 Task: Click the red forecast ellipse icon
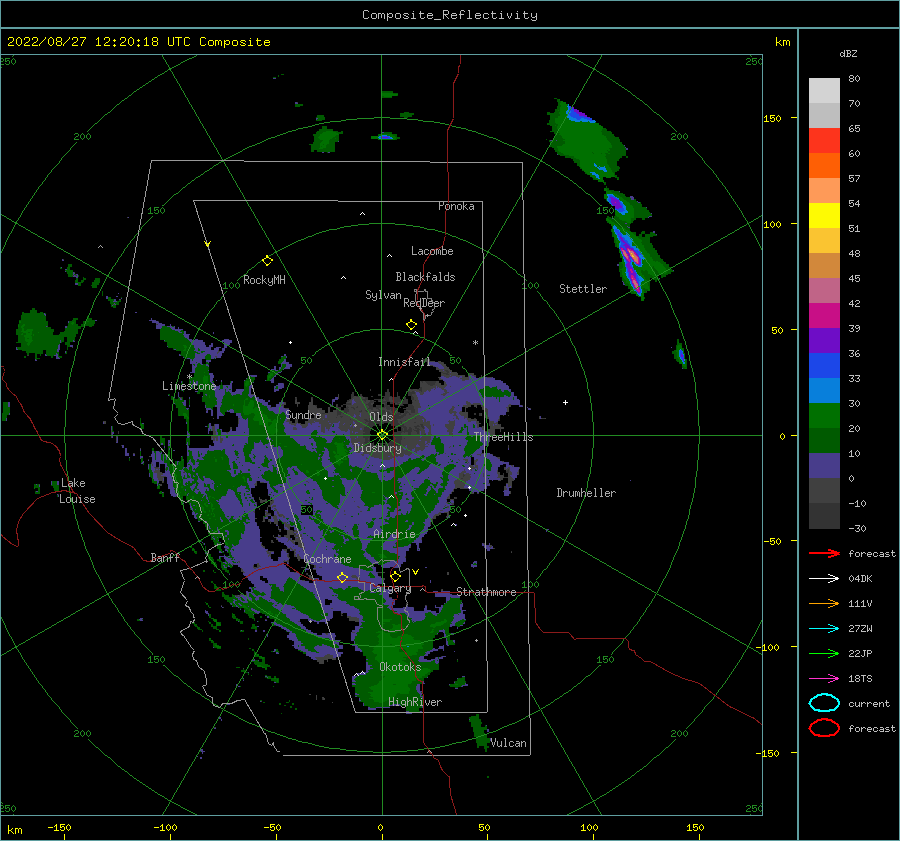(x=824, y=728)
